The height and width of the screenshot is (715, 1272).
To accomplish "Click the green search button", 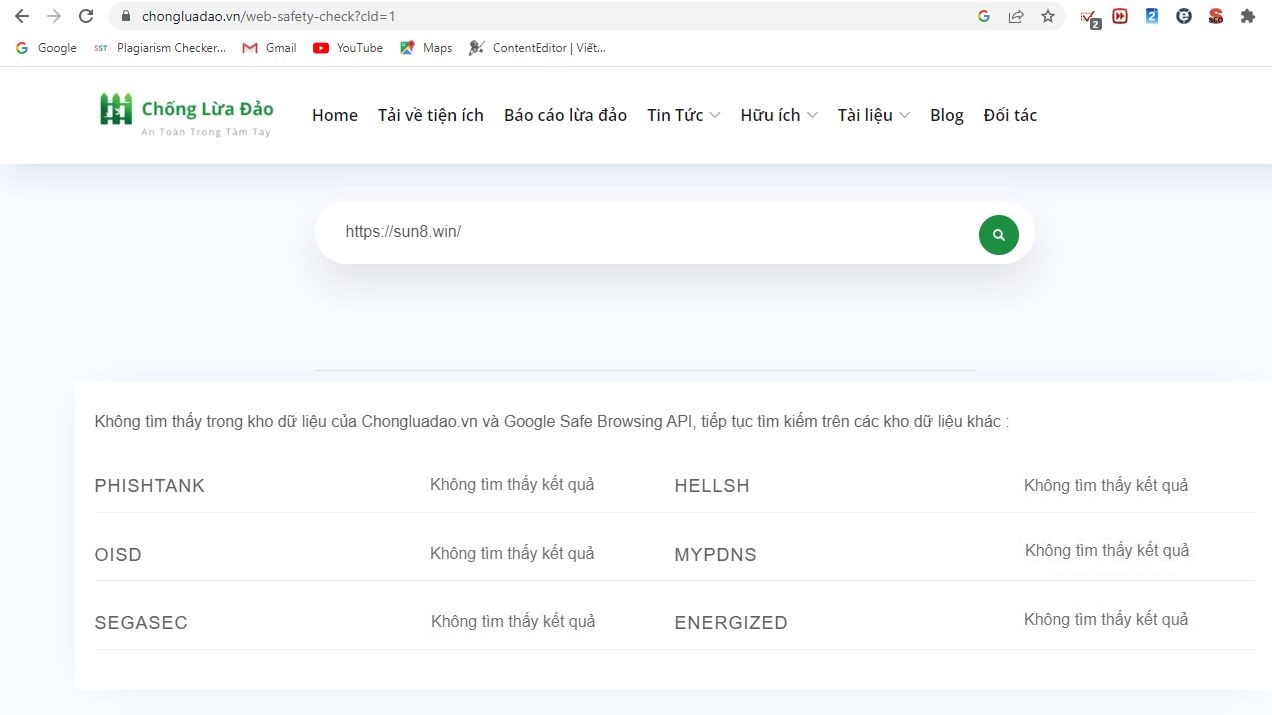I will click(x=998, y=235).
